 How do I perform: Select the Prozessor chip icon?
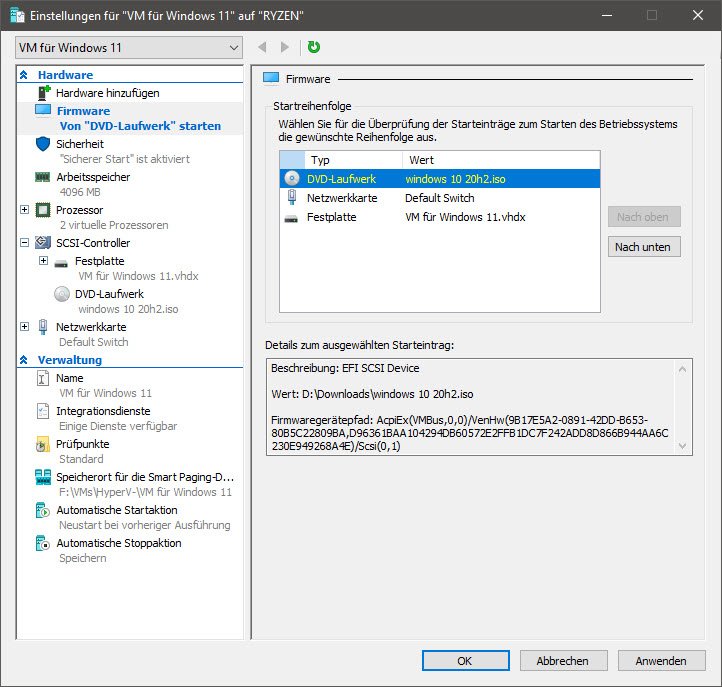tap(43, 210)
